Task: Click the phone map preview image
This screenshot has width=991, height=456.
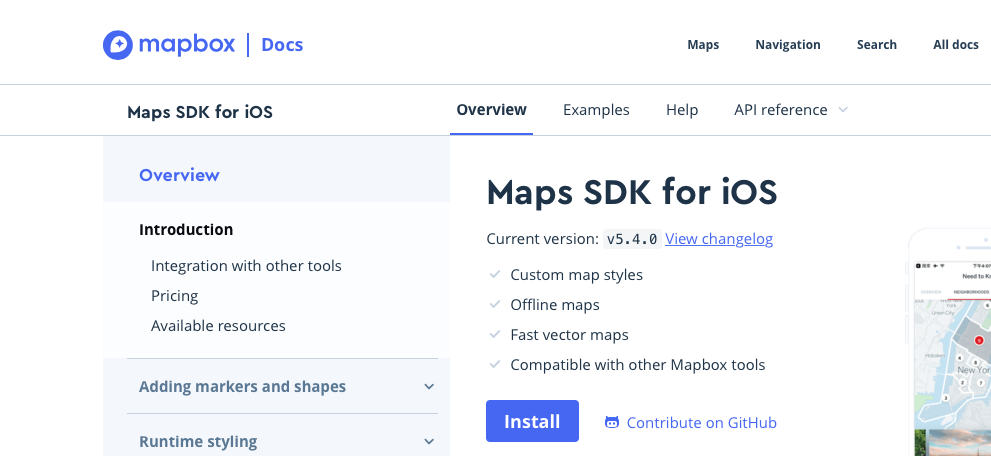Action: tap(951, 350)
